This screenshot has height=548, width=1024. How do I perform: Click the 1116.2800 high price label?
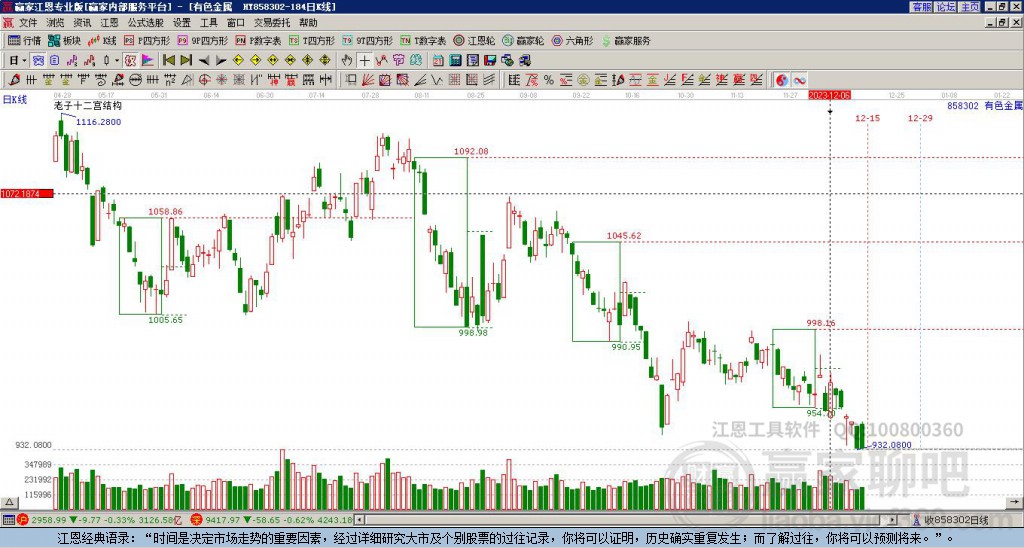tap(99, 122)
